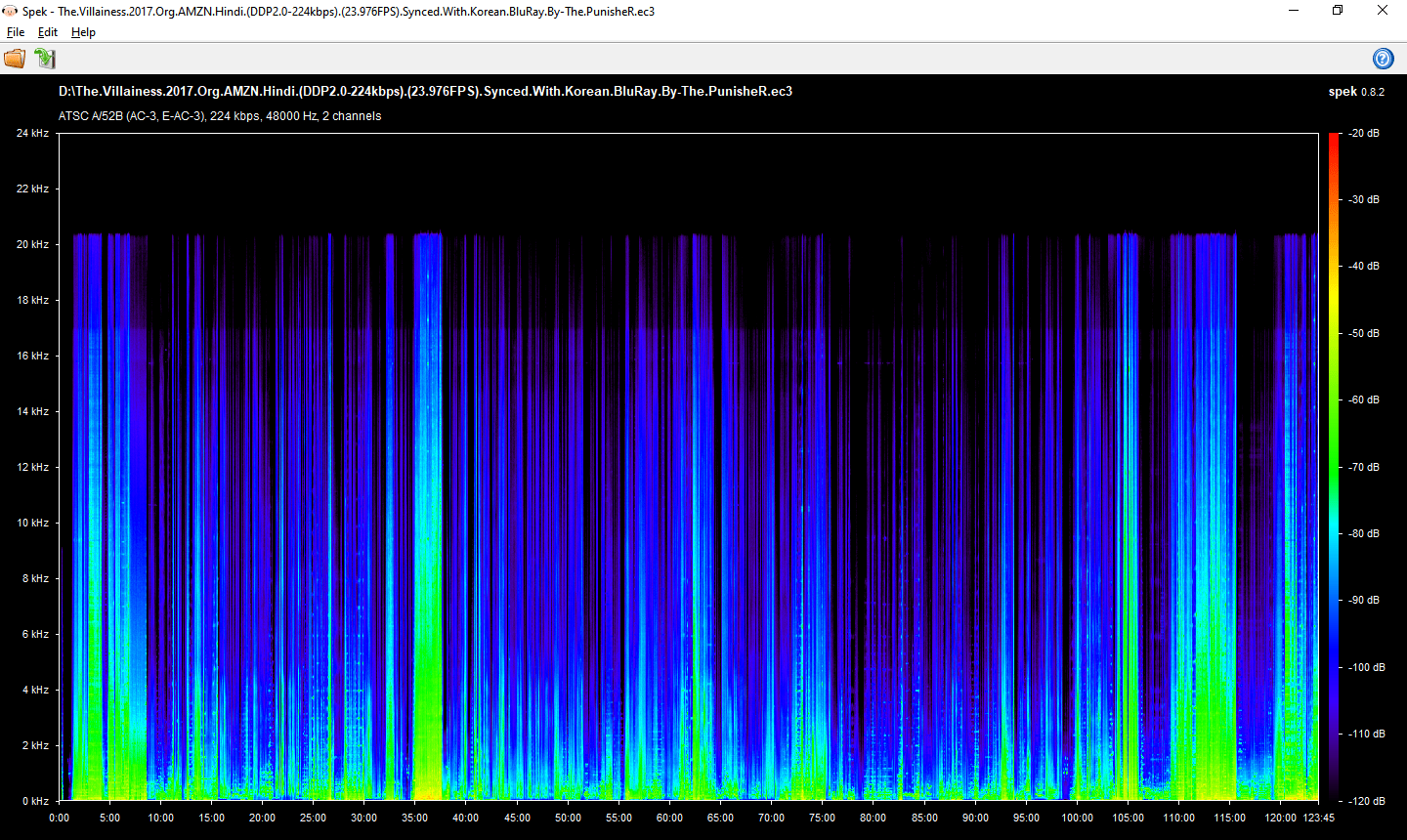Screen dimensions: 1407x840
Task: Close the Spek window
Action: pos(1383,11)
